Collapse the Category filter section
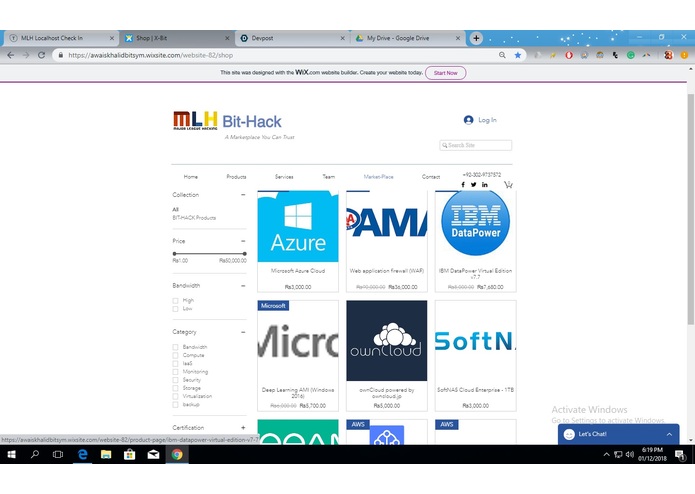The height and width of the screenshot is (494, 695). [x=243, y=332]
